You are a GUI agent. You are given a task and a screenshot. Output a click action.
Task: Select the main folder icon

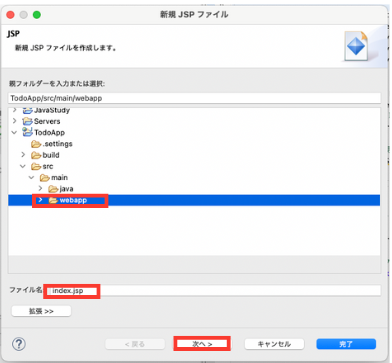45,178
